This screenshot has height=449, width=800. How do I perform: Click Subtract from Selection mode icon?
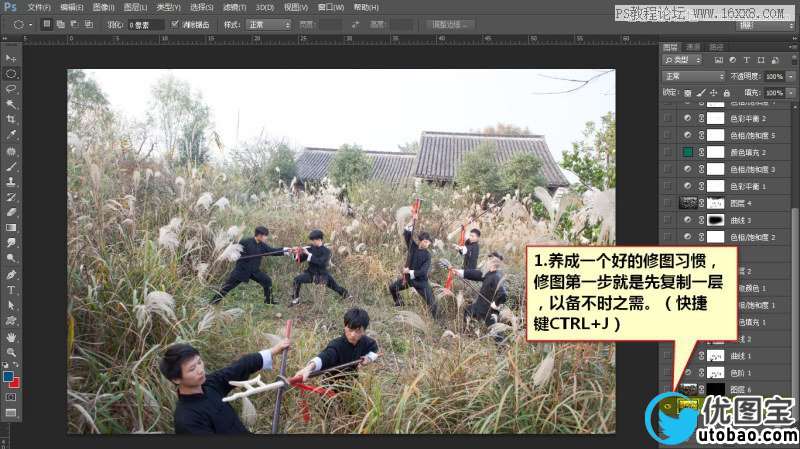[74, 24]
